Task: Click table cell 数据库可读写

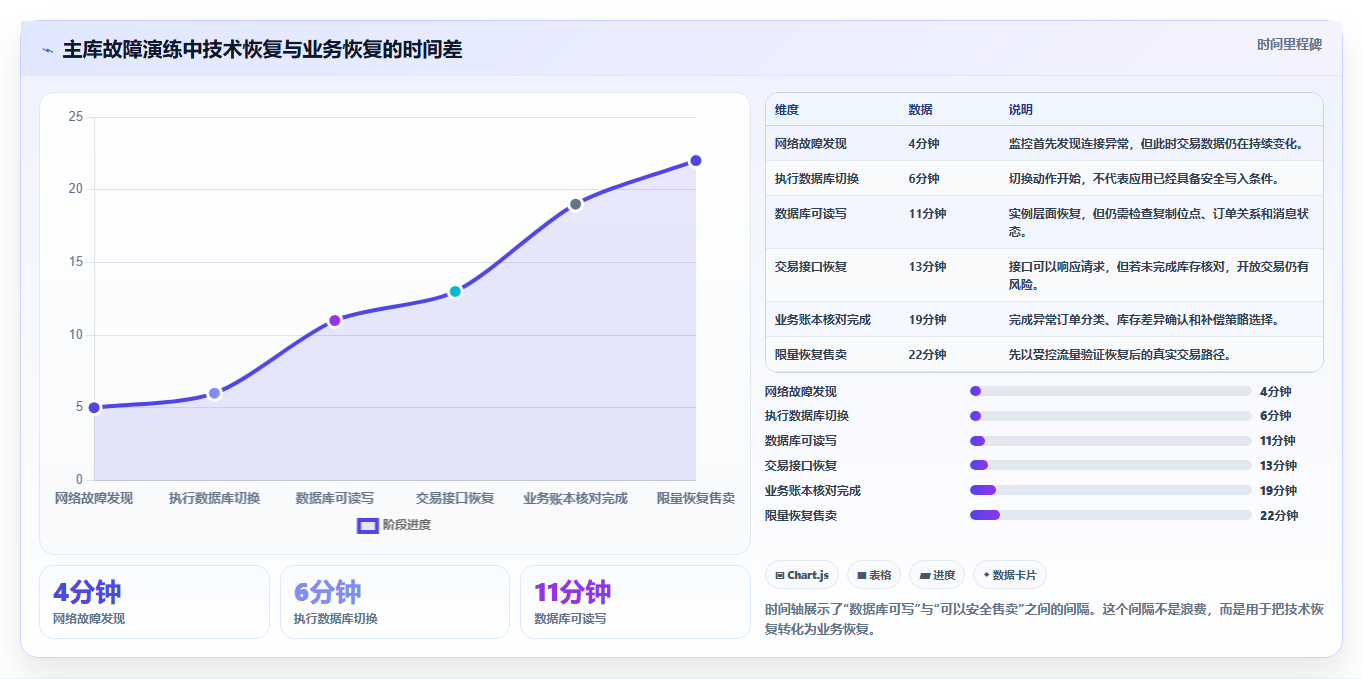Action: (811, 214)
